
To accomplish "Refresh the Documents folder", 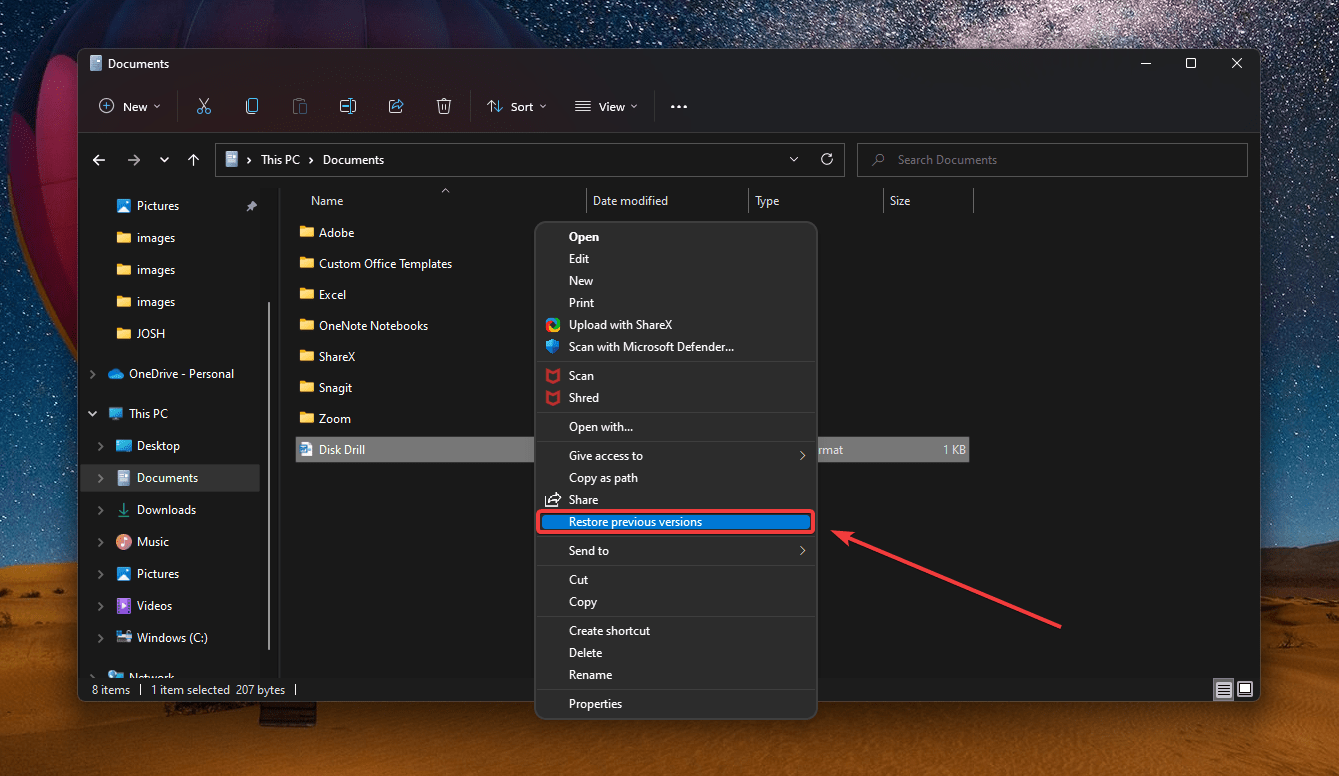I will (827, 159).
